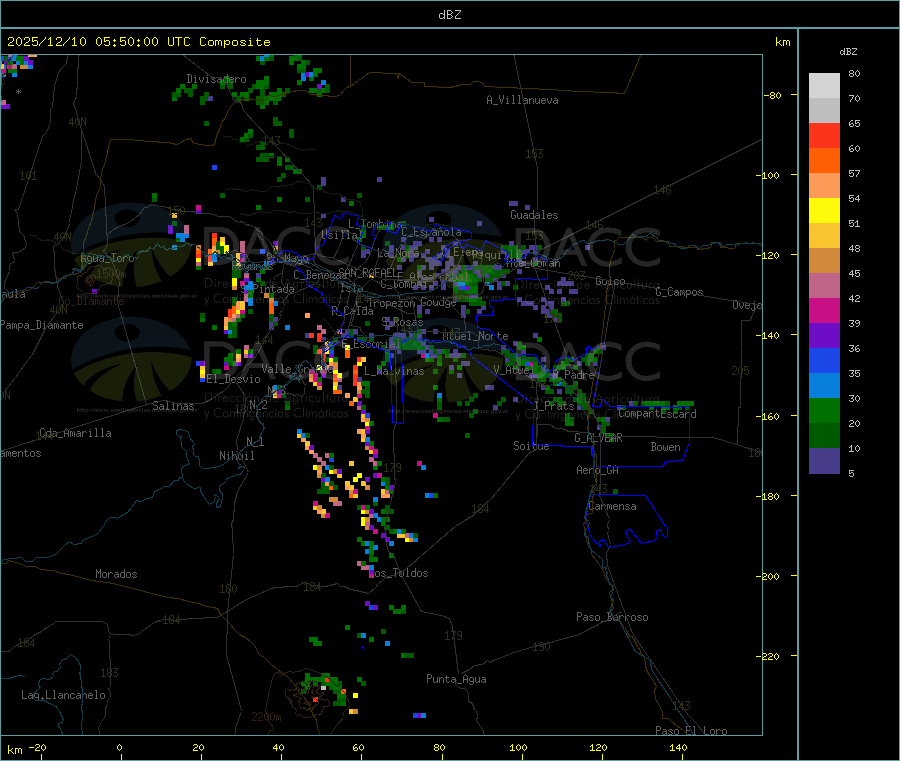Select the A_Villanueva station label

522,100
